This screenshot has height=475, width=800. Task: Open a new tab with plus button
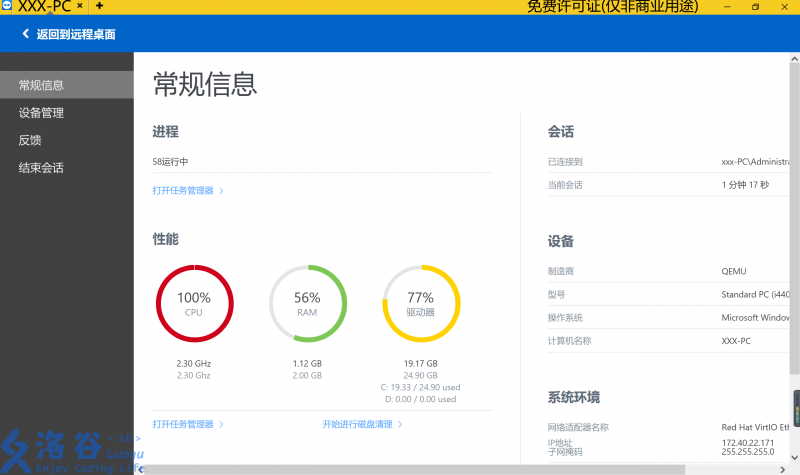(x=99, y=6)
